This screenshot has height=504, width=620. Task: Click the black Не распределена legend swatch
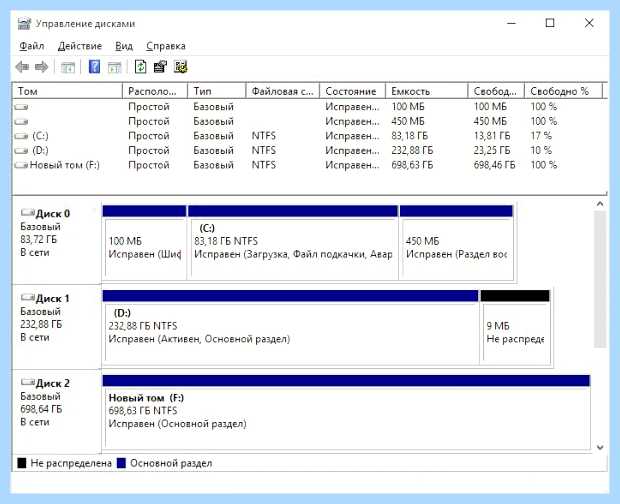[x=22, y=463]
